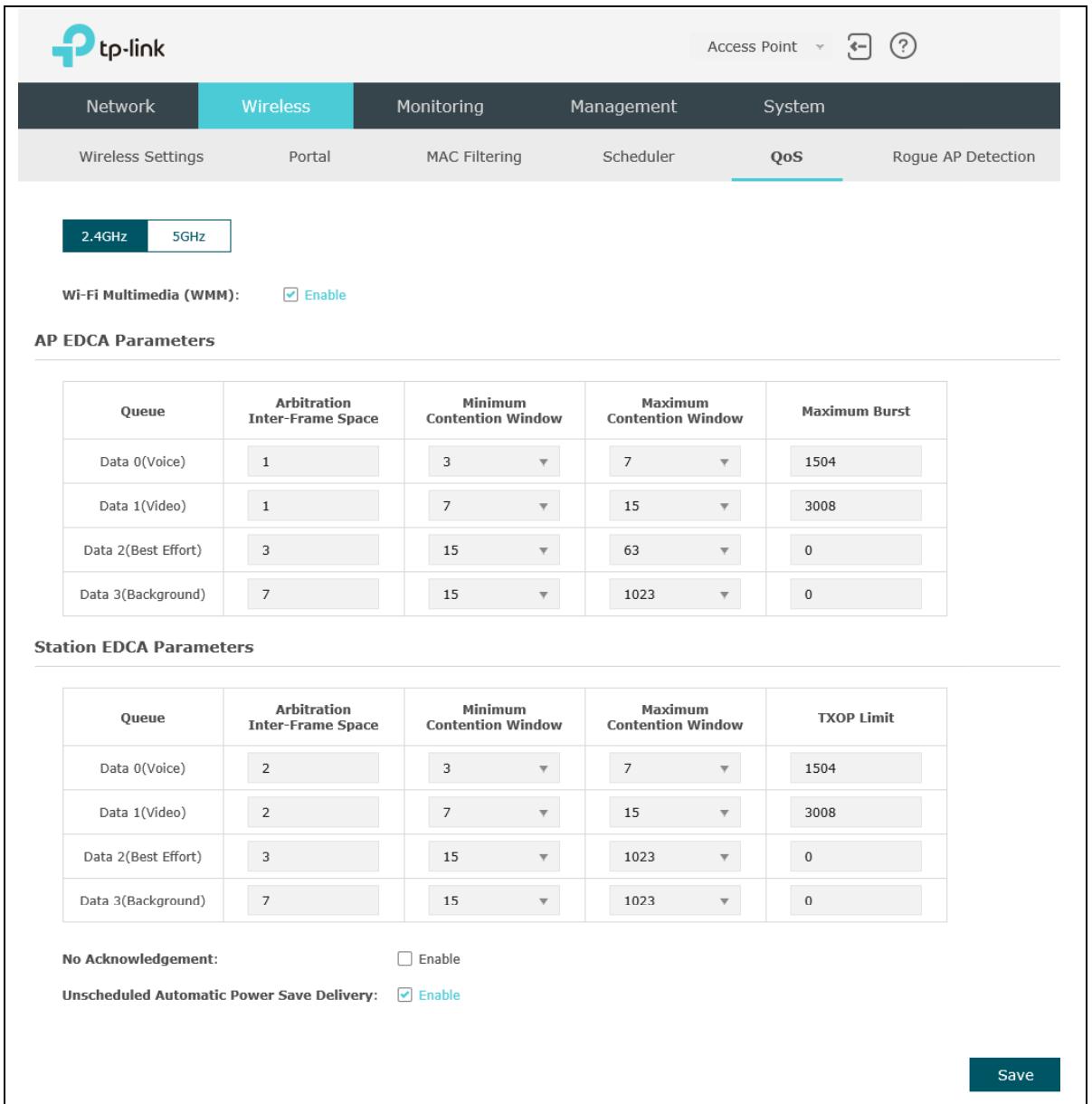Open MAC Filtering sub-tab

[x=474, y=157]
